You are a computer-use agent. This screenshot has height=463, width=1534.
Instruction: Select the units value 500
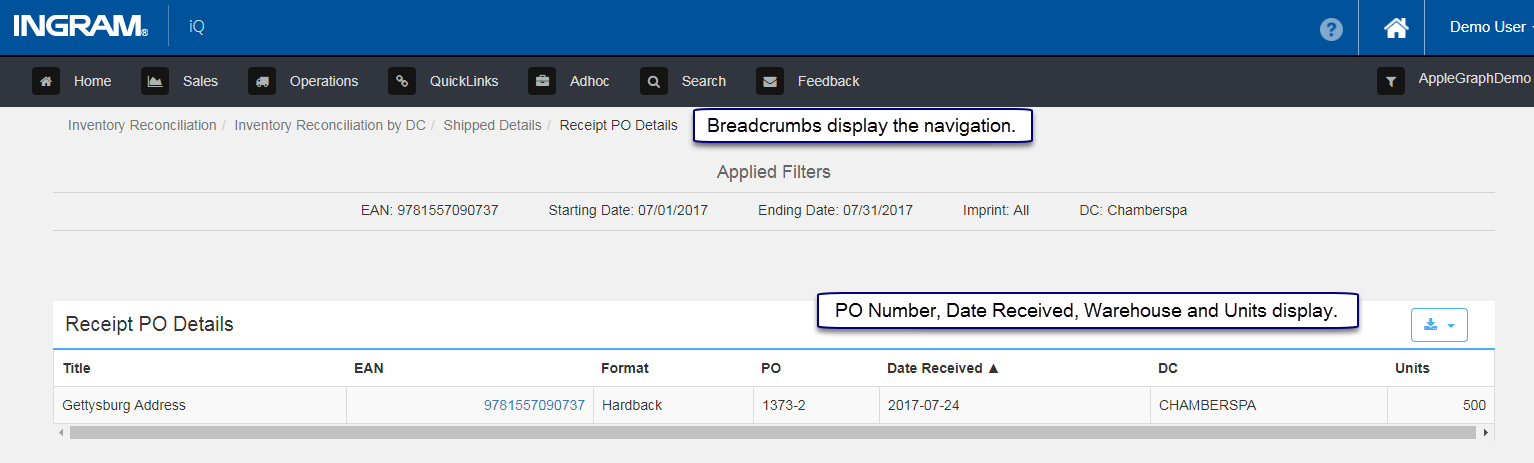tap(1473, 405)
